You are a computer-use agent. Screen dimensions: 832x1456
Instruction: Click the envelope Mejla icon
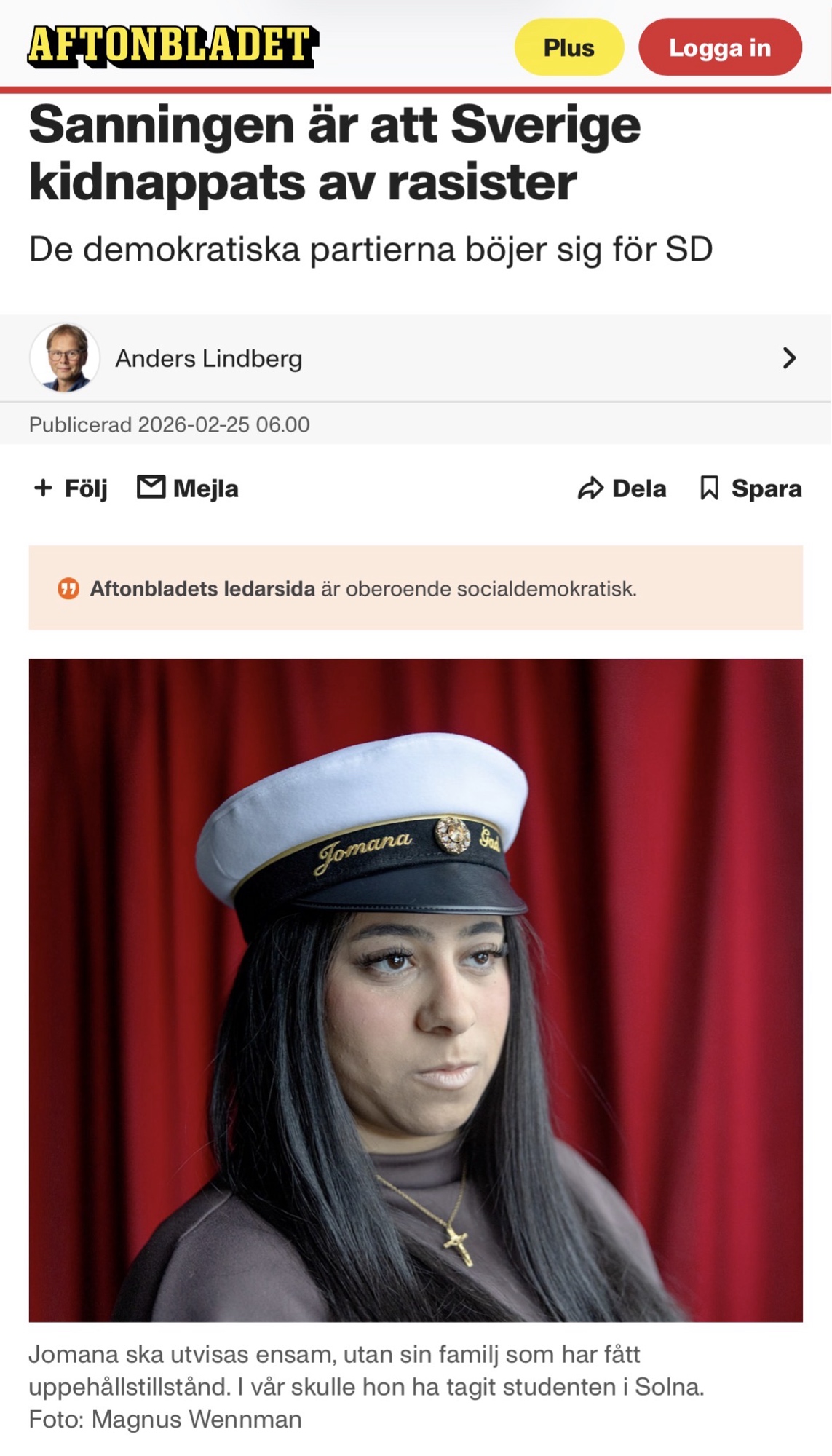[x=151, y=487]
